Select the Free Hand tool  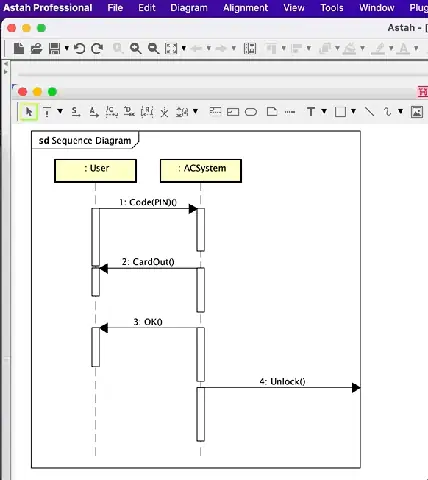[387, 112]
